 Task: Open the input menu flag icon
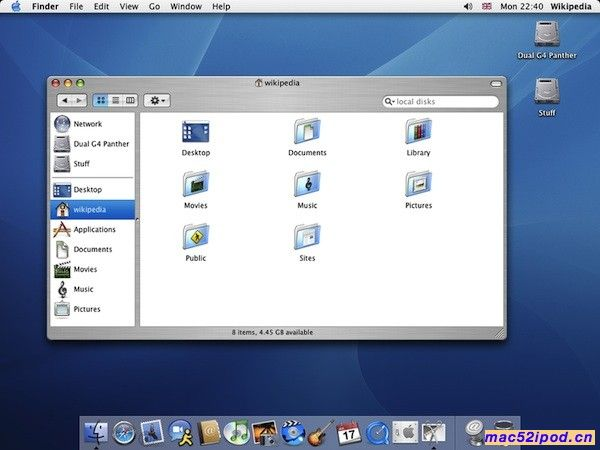point(487,7)
